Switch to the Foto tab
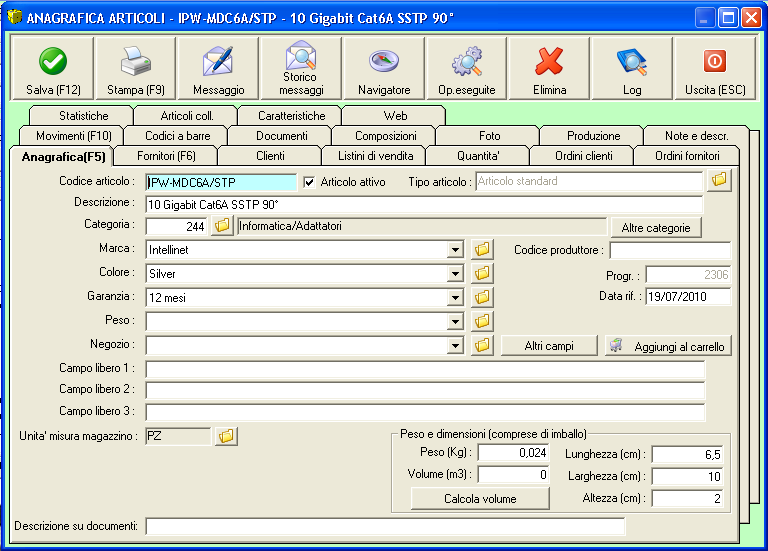768x551 pixels. click(488, 136)
